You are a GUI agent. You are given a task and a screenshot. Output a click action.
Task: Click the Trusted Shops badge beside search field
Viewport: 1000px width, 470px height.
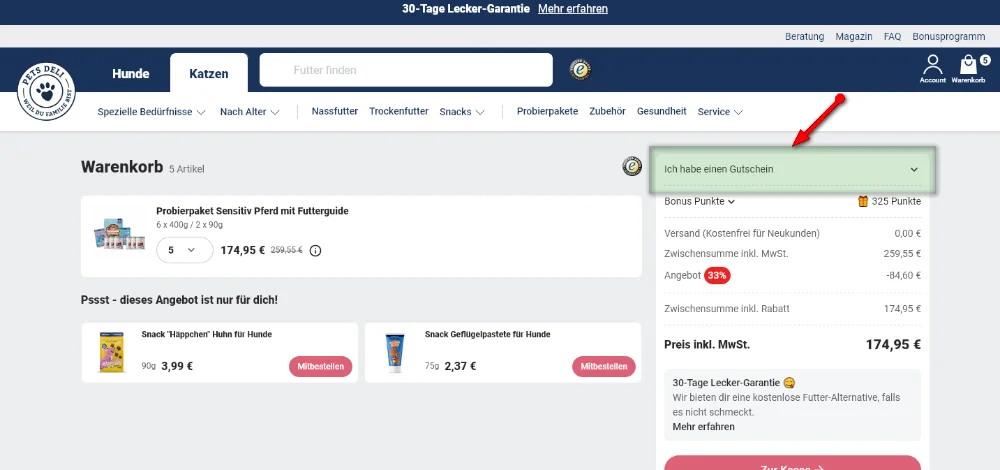580,70
